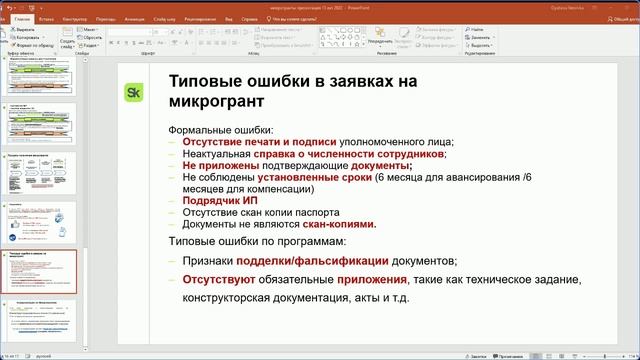Open the Home (Главная) ribbon tab

22,19
